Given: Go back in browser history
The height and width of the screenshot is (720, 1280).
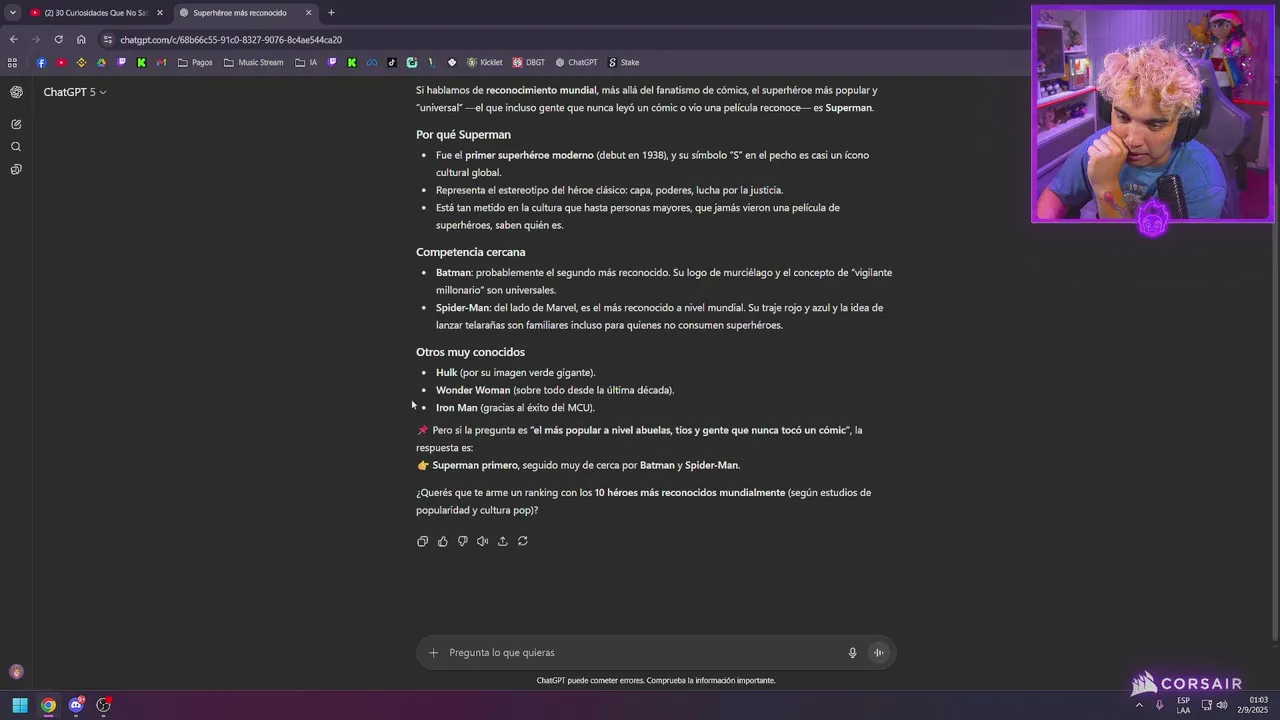Looking at the screenshot, I should tap(13, 40).
